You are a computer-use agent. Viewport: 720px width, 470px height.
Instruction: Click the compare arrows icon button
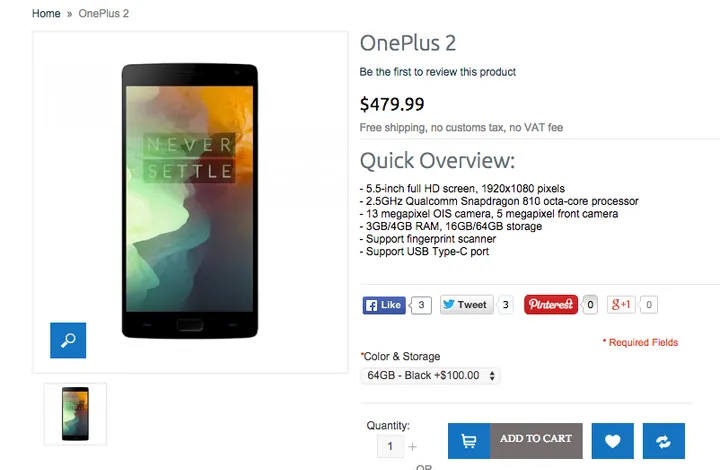click(664, 441)
